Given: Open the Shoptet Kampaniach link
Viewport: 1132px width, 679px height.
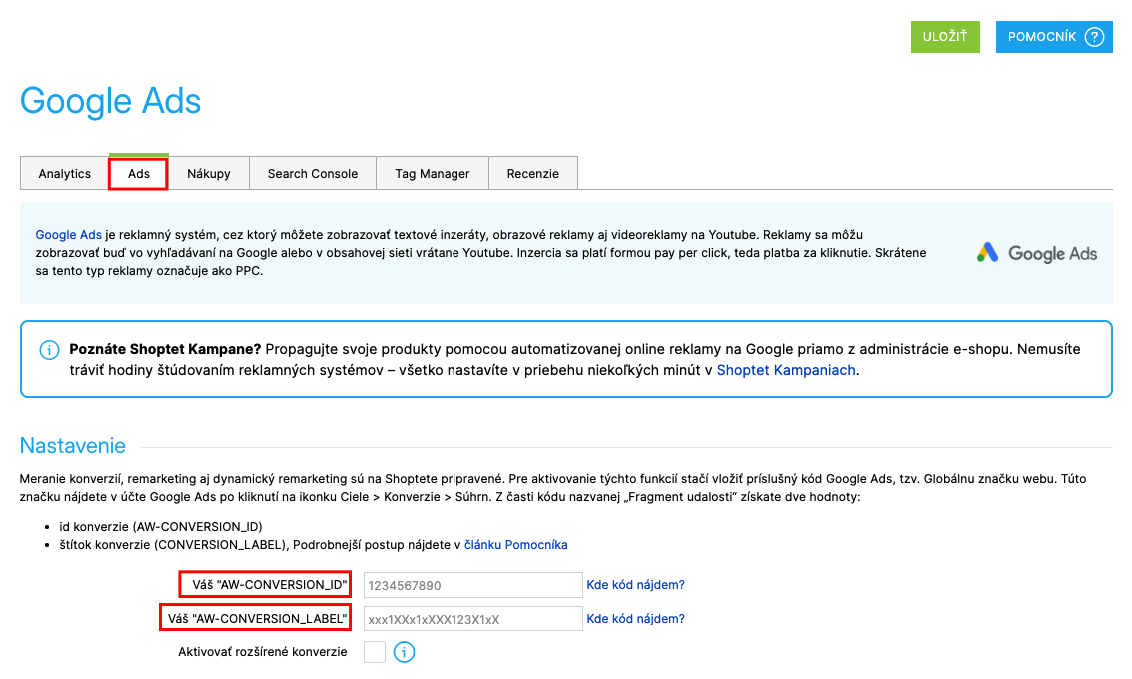Looking at the screenshot, I should coord(785,370).
